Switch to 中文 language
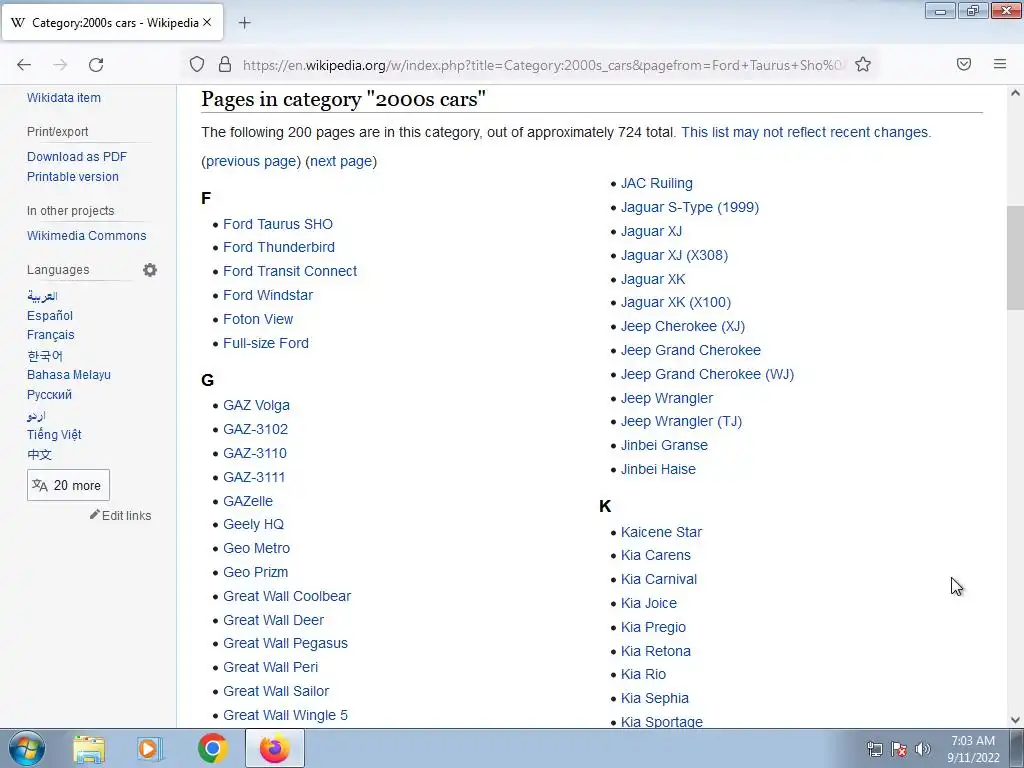This screenshot has height=768, width=1024. [x=39, y=455]
